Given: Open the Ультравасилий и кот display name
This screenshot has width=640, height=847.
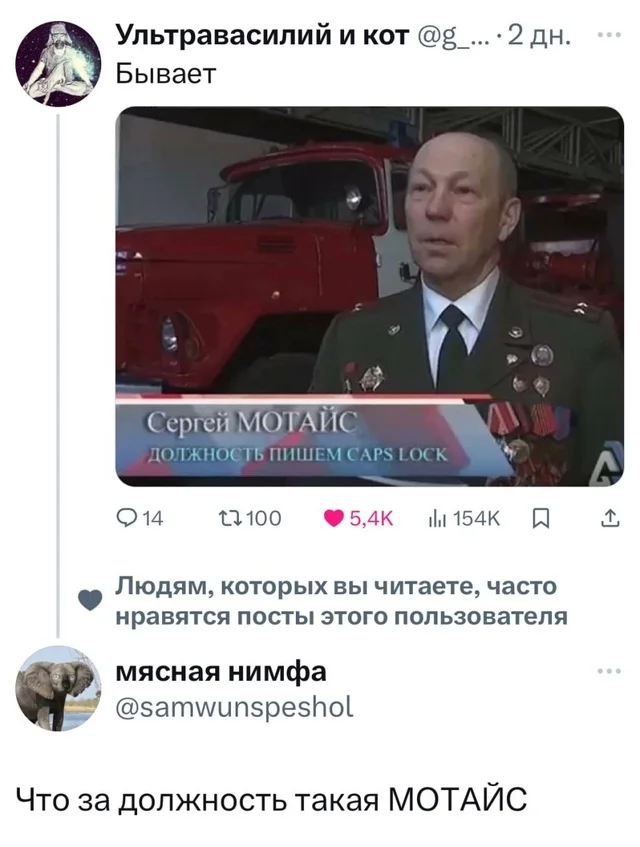Looking at the screenshot, I should pyautogui.click(x=262, y=36).
